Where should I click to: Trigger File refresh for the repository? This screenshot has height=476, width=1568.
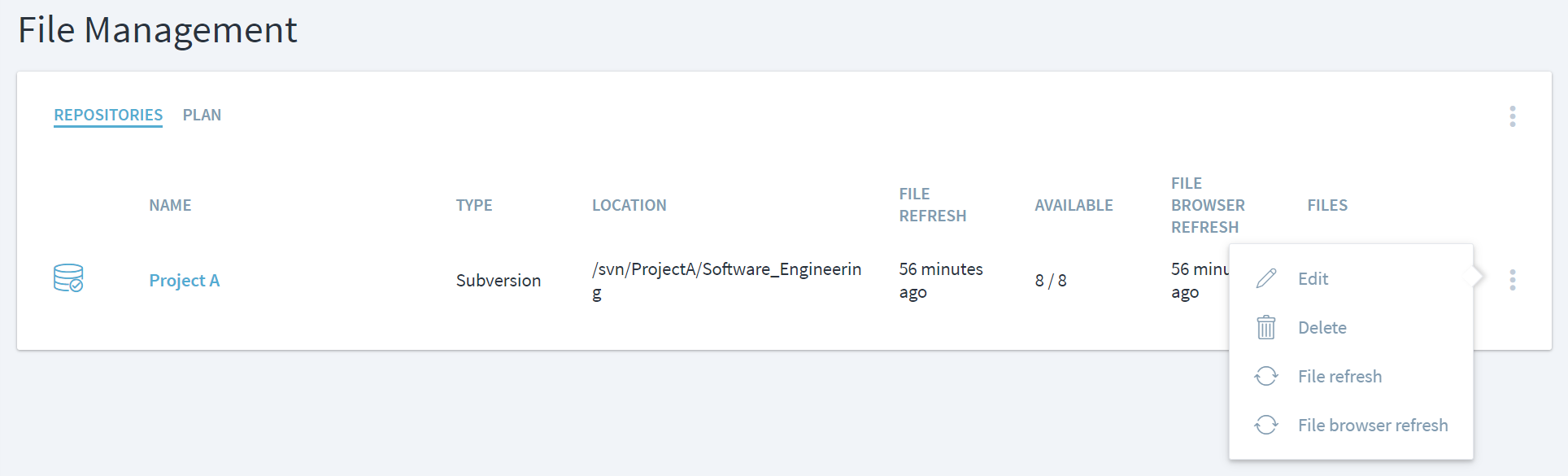point(1339,376)
